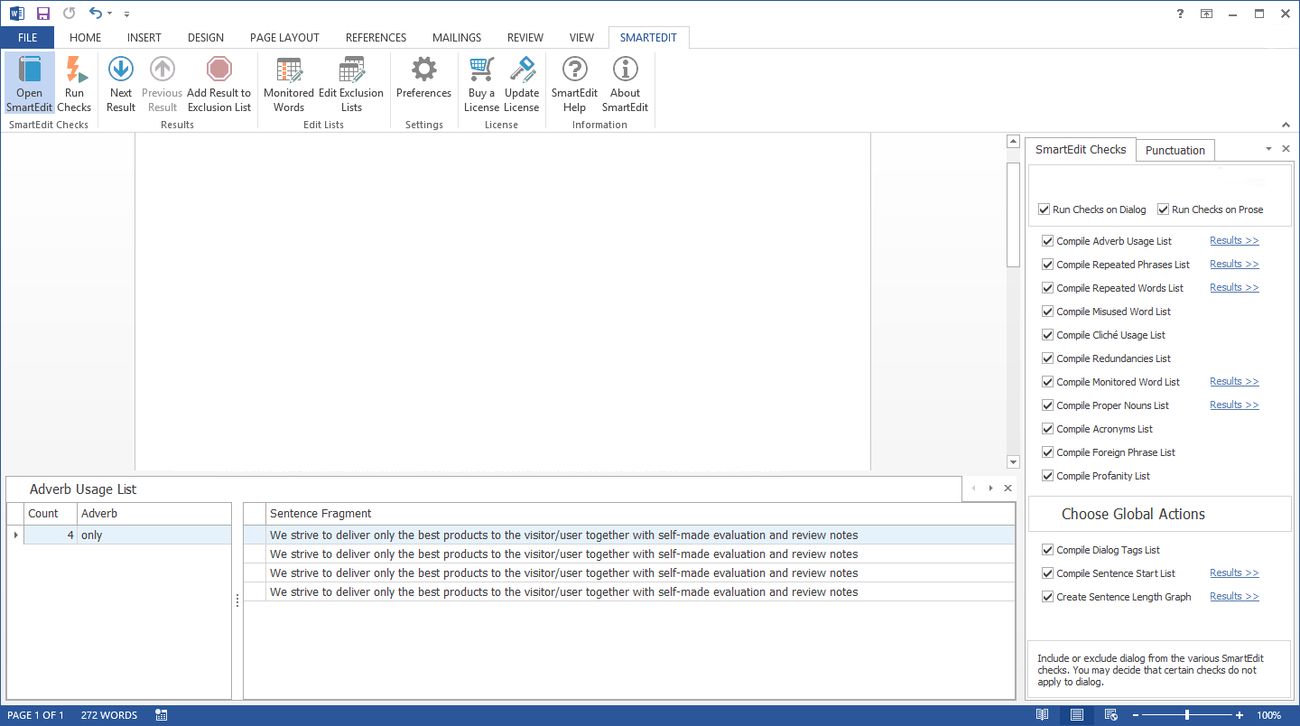Open Results for Sentence Length Graph
This screenshot has width=1300, height=726.
point(1234,597)
